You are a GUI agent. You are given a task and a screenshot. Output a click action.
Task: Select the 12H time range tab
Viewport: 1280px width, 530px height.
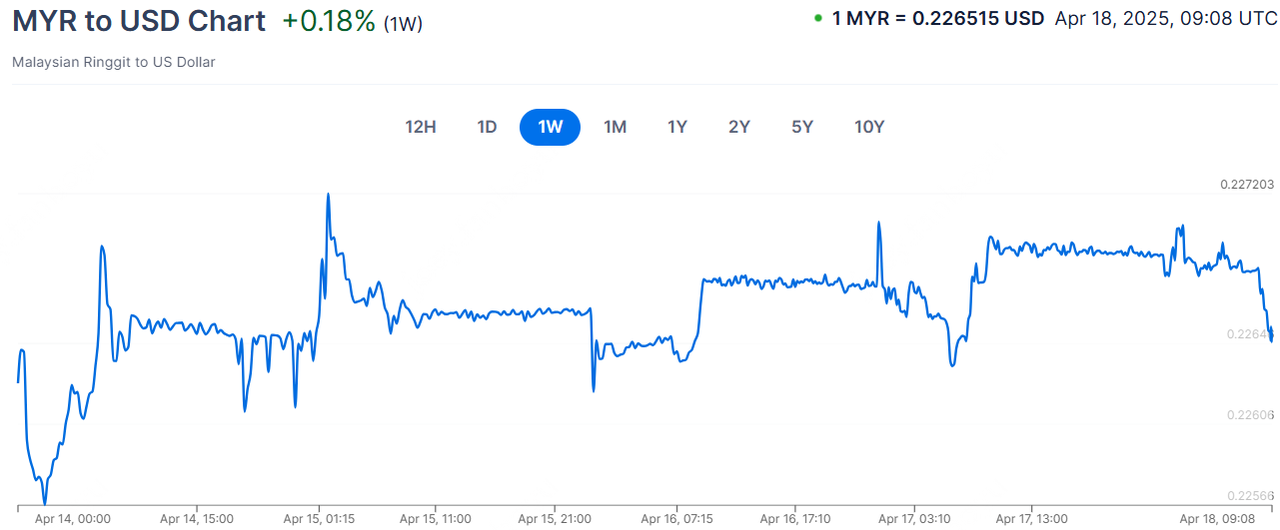421,127
